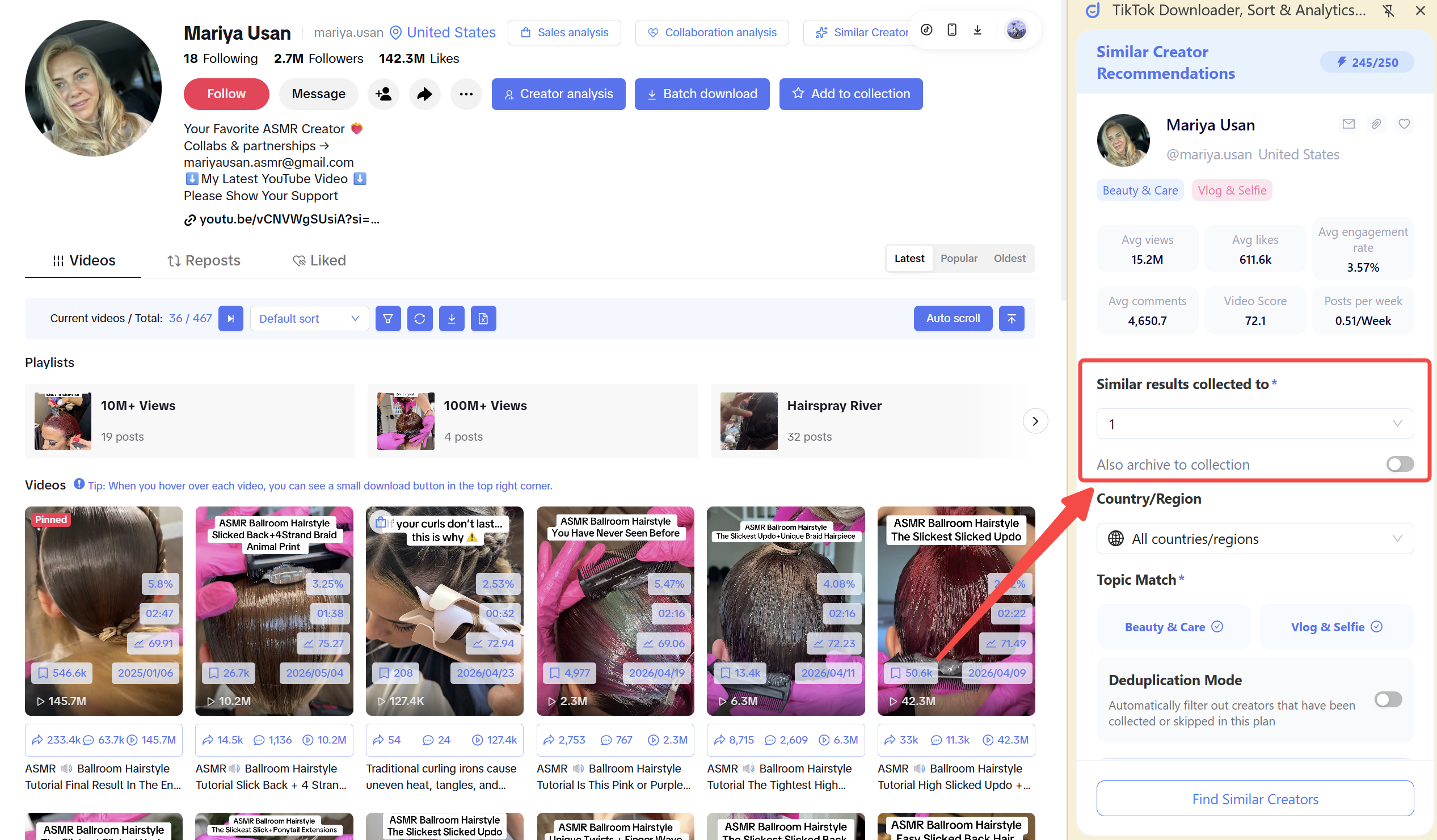Open the Default sort dropdown

coord(309,318)
